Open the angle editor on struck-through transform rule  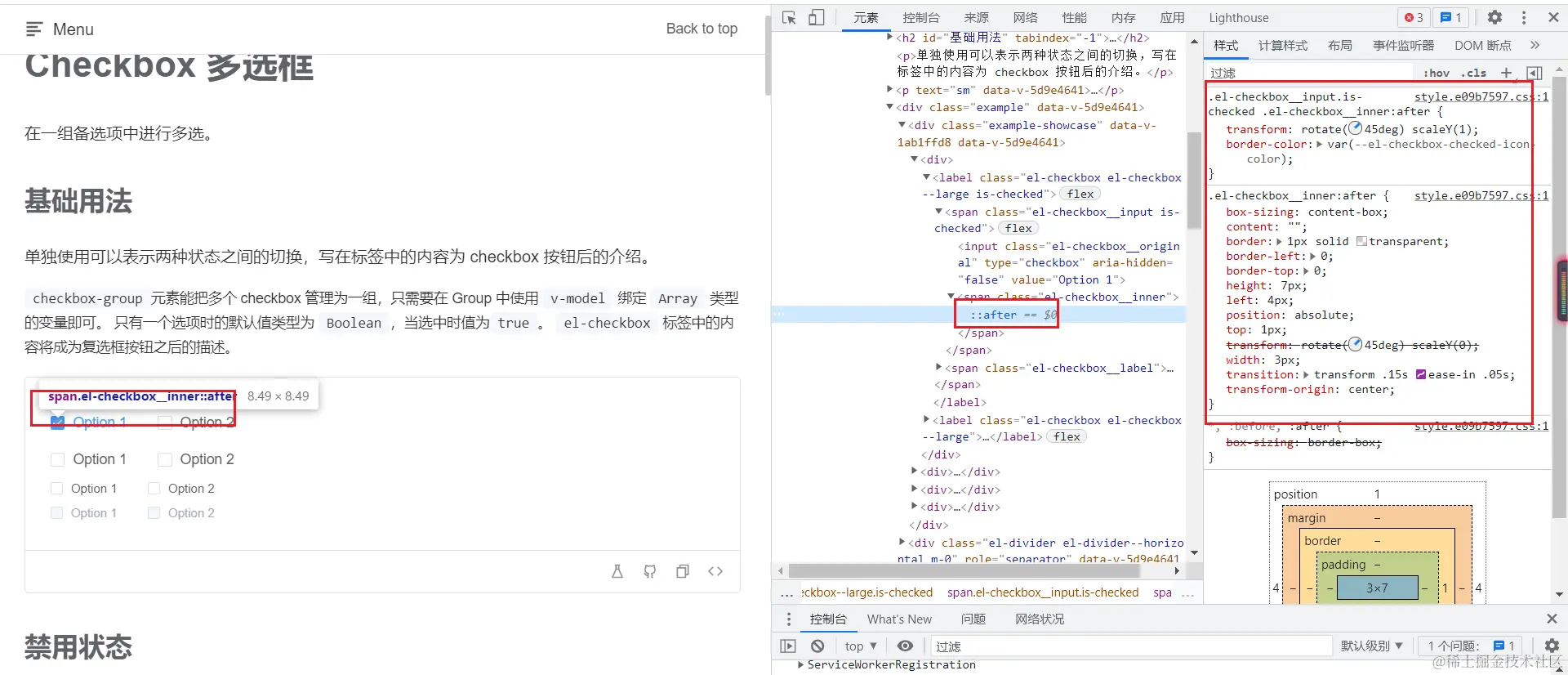point(1355,345)
